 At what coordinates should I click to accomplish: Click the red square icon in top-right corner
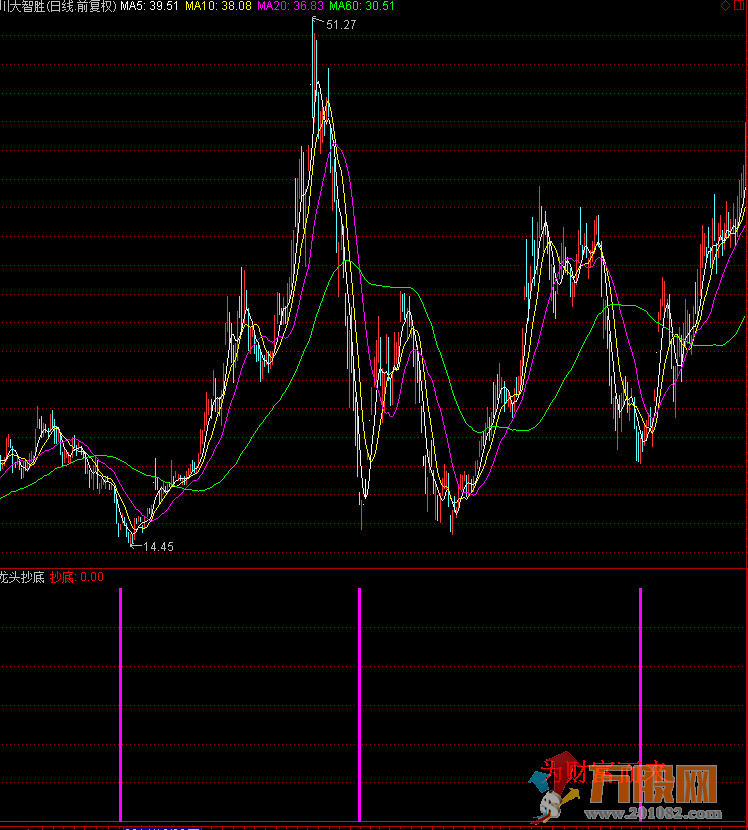pyautogui.click(x=740, y=6)
